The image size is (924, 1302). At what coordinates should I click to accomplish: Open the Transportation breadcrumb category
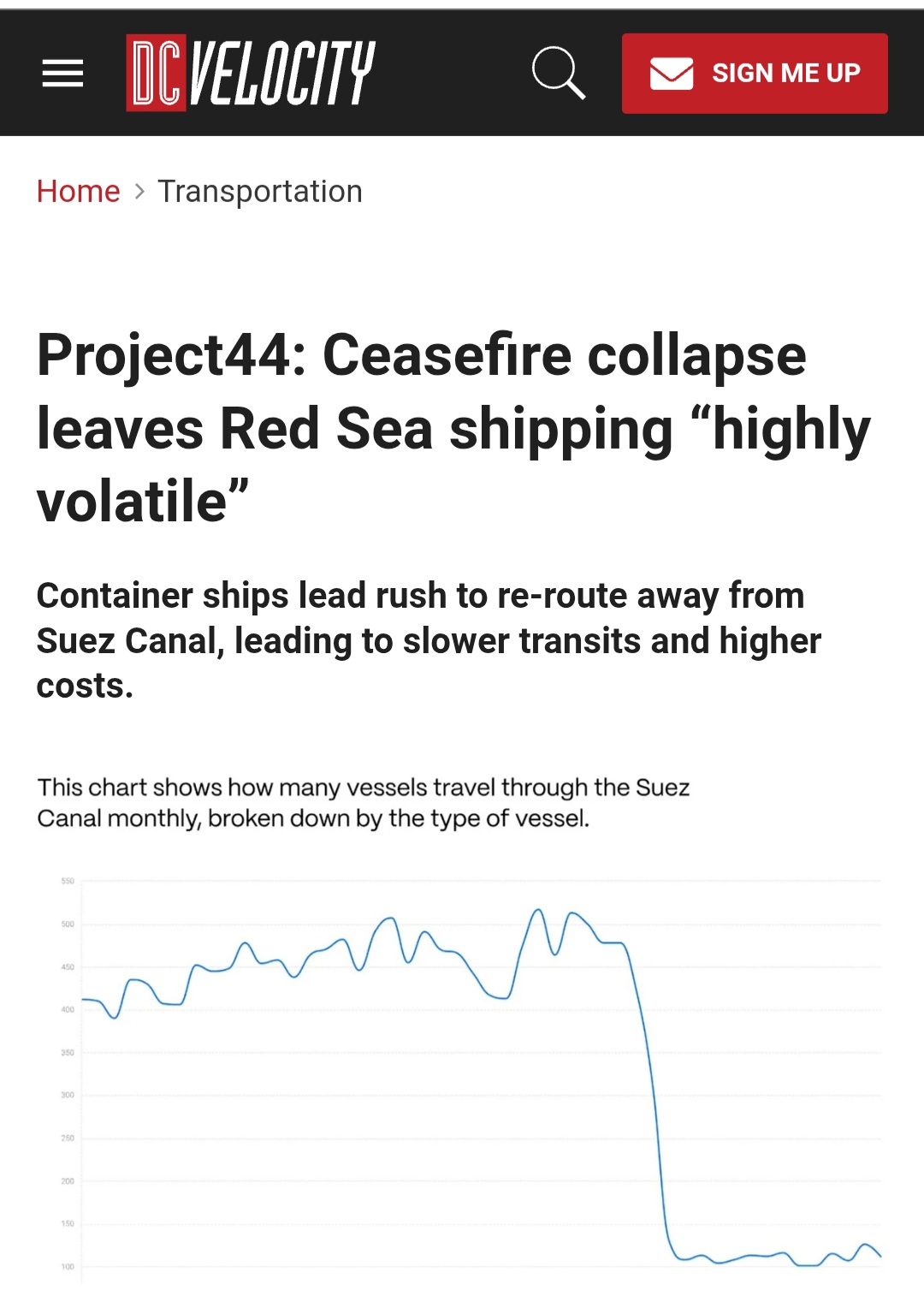pos(260,191)
